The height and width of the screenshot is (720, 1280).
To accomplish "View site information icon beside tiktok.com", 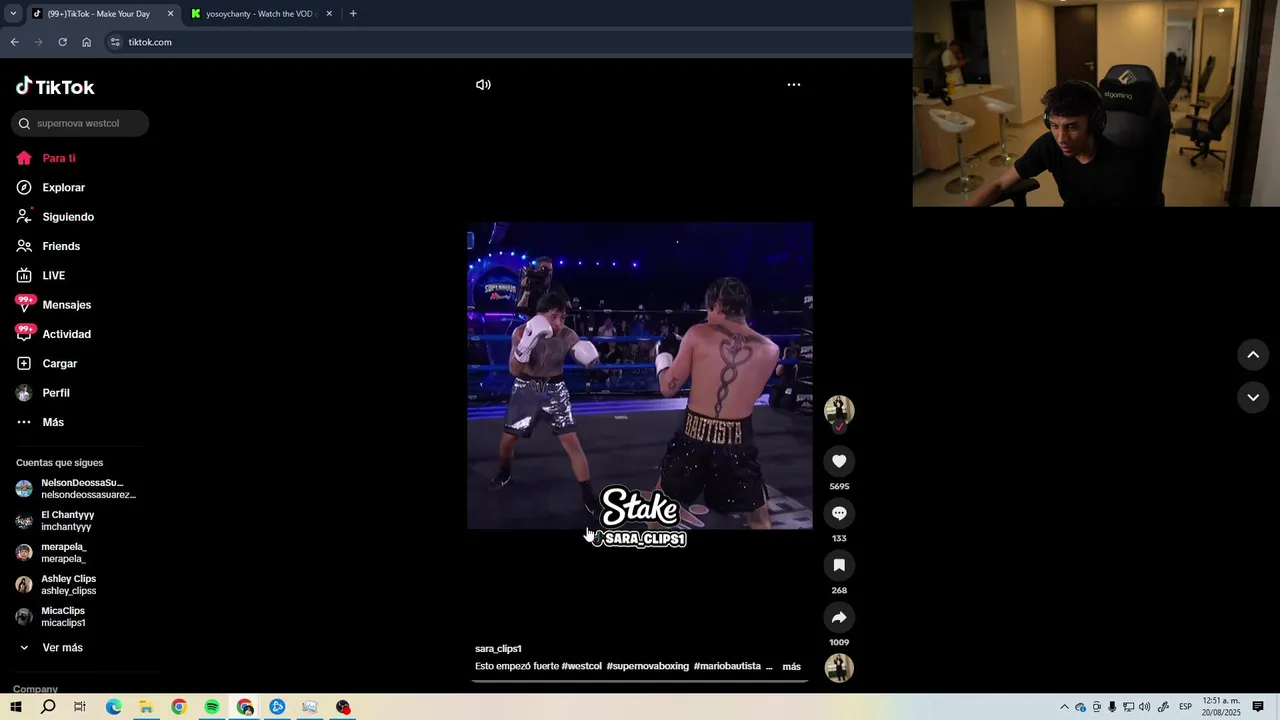I will click(115, 42).
